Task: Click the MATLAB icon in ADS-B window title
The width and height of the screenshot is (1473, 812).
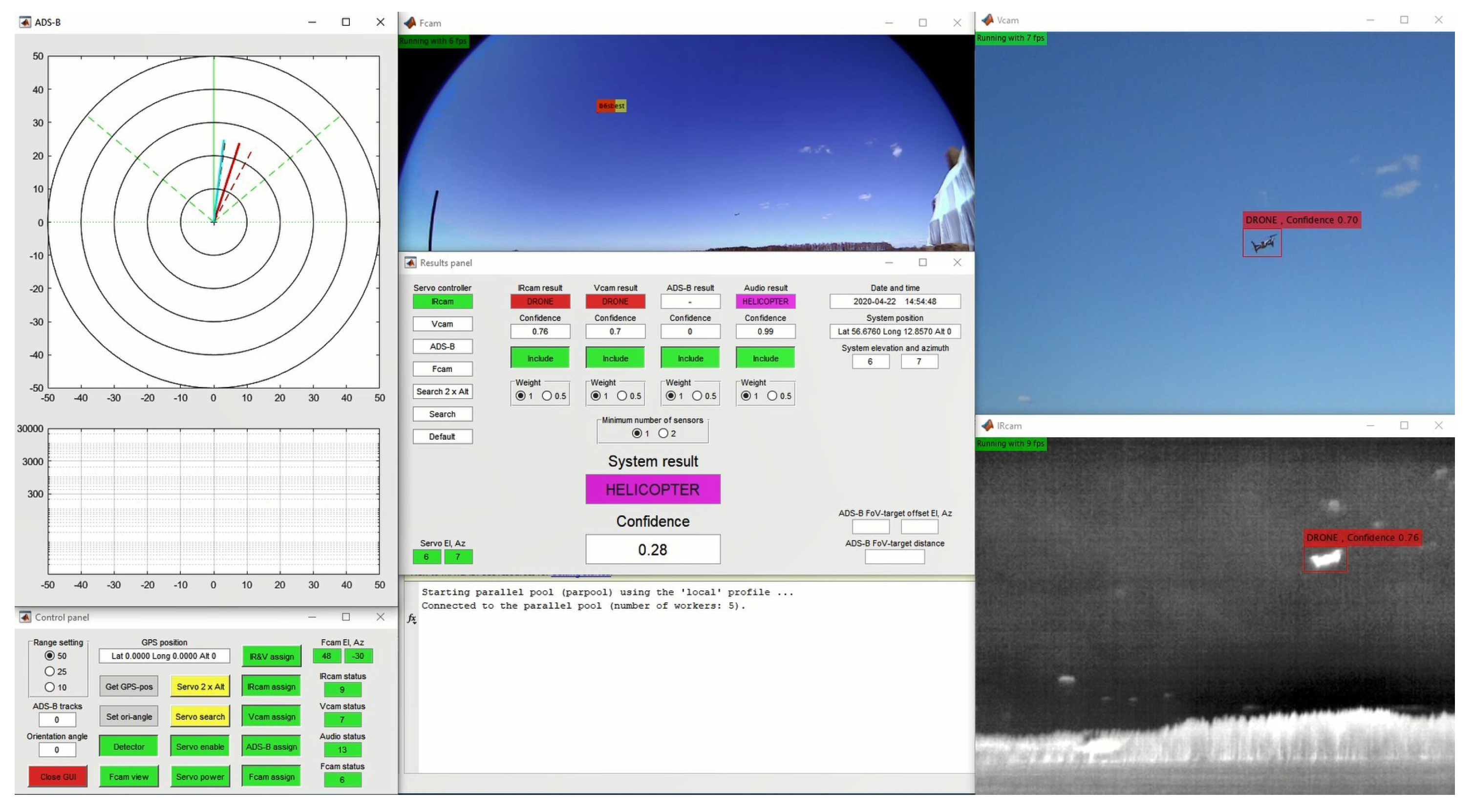Action: click(25, 22)
